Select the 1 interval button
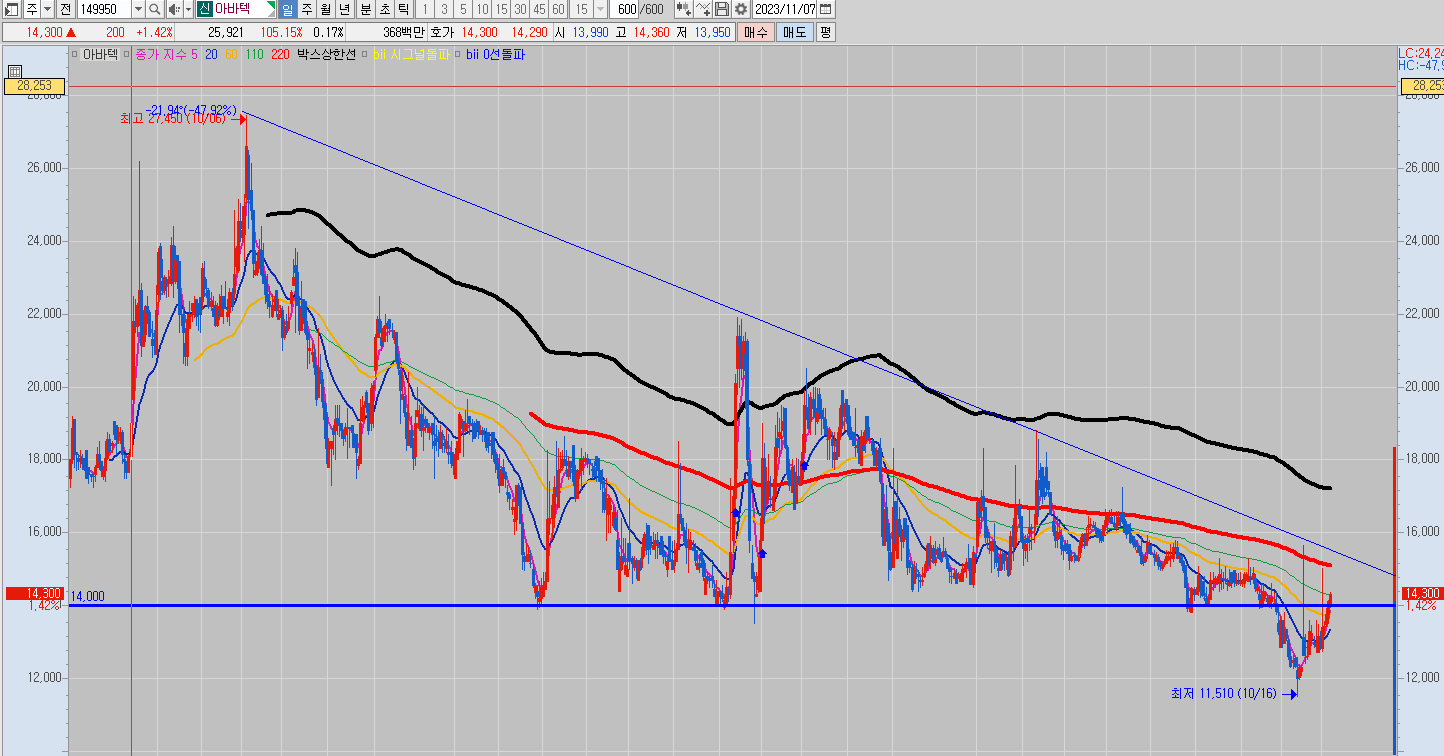 click(x=424, y=9)
